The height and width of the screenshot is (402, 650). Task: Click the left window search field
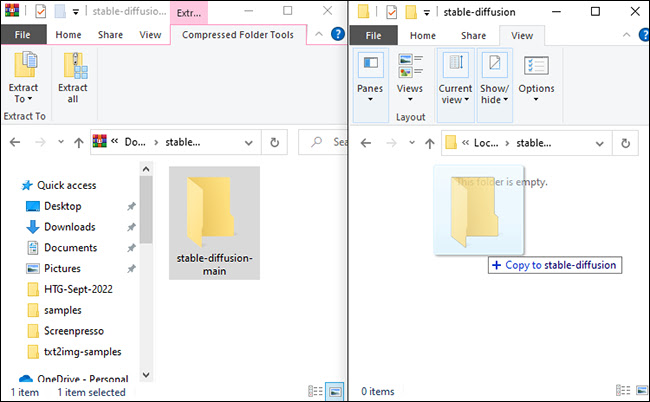323,142
